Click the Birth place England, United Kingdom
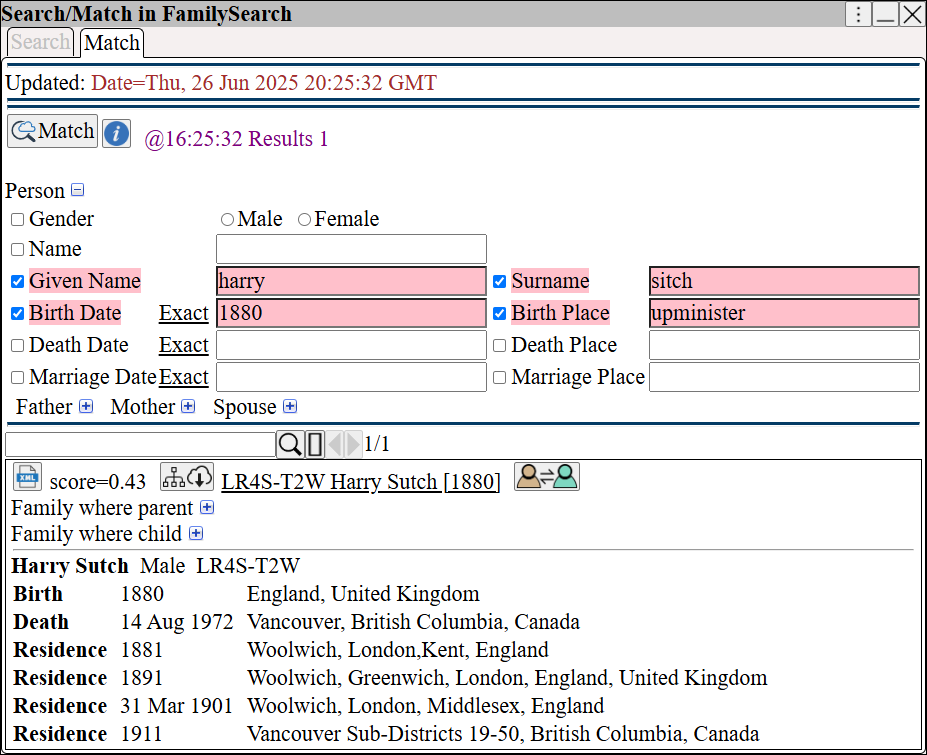This screenshot has height=755, width=927. (x=363, y=594)
